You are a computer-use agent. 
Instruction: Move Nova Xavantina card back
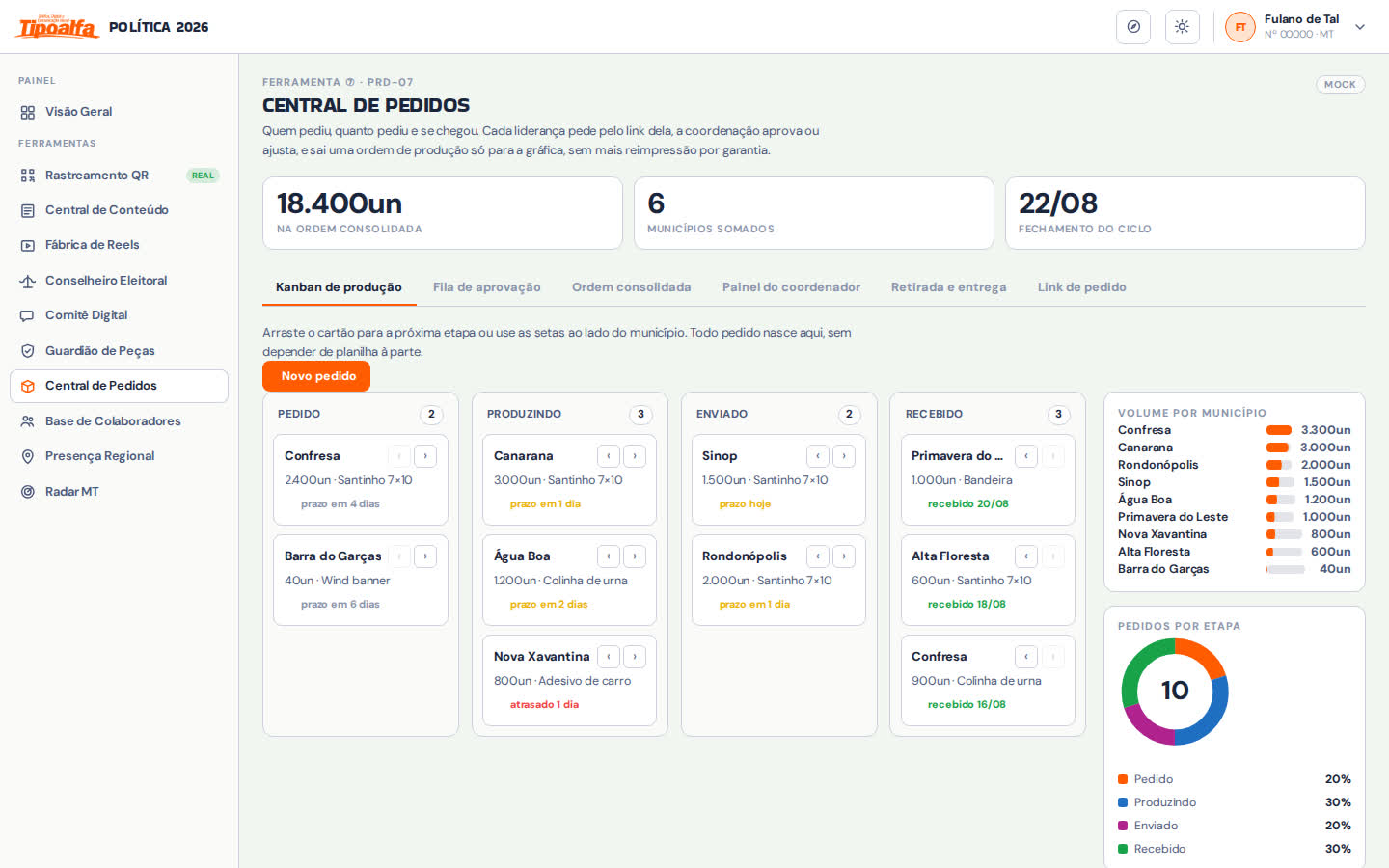pyautogui.click(x=609, y=657)
